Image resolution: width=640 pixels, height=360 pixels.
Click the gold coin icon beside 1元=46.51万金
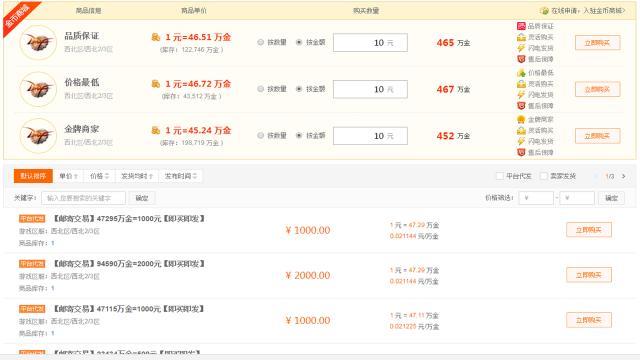[x=156, y=37]
